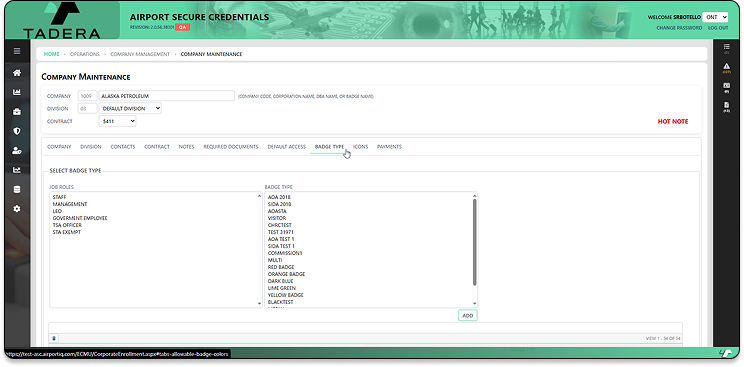
Task: Switch to the Contract tab
Action: 157,147
